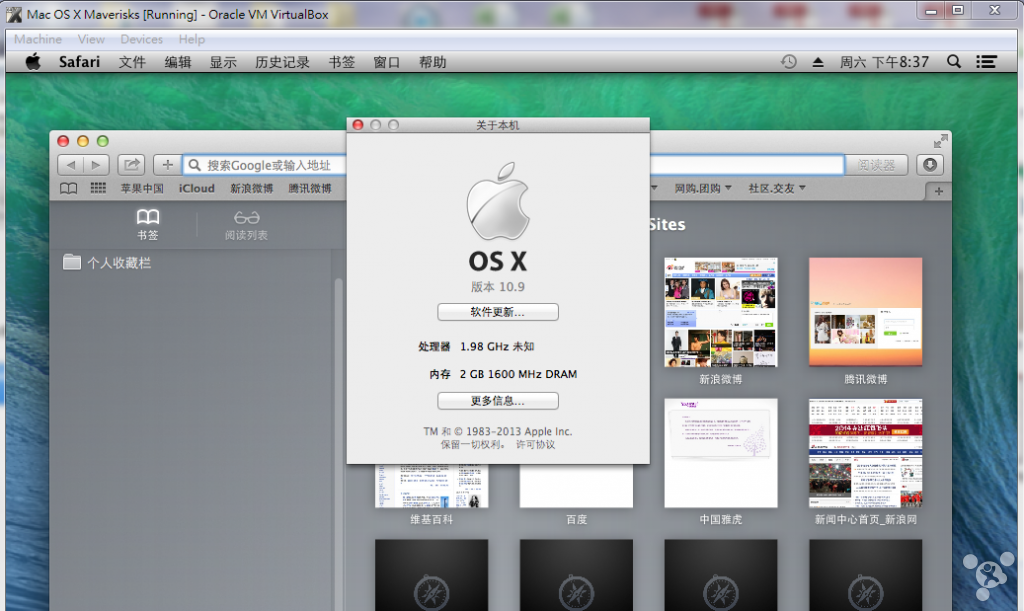This screenshot has width=1024, height=611.
Task: Open the 帮助 menu
Action: point(432,62)
